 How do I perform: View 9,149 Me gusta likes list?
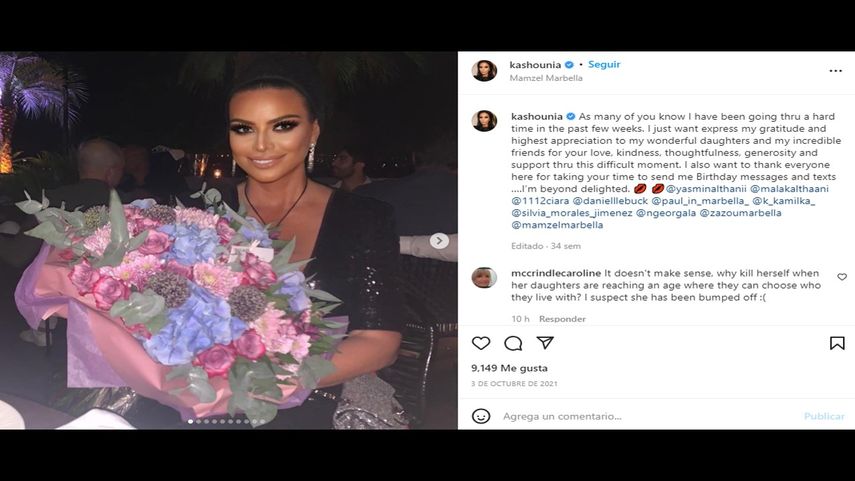(x=509, y=368)
